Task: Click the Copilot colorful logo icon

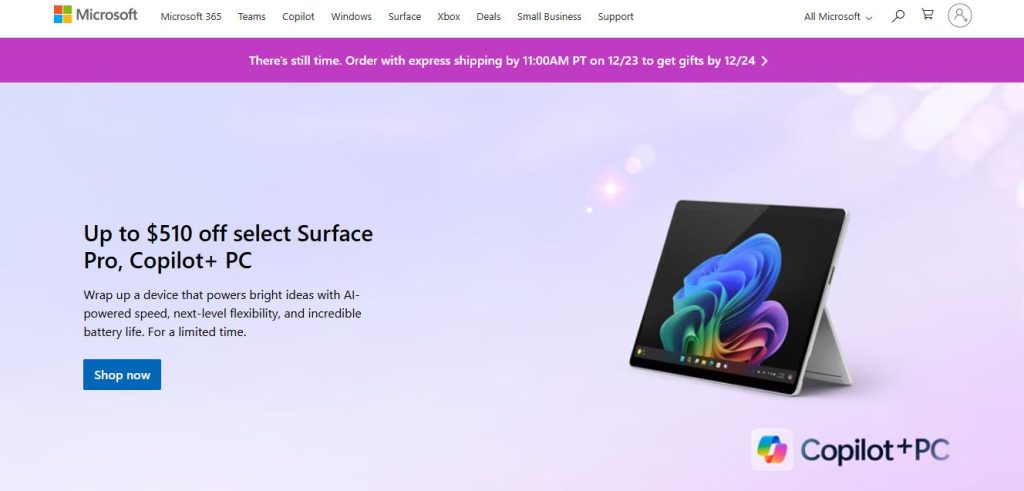Action: [x=772, y=450]
